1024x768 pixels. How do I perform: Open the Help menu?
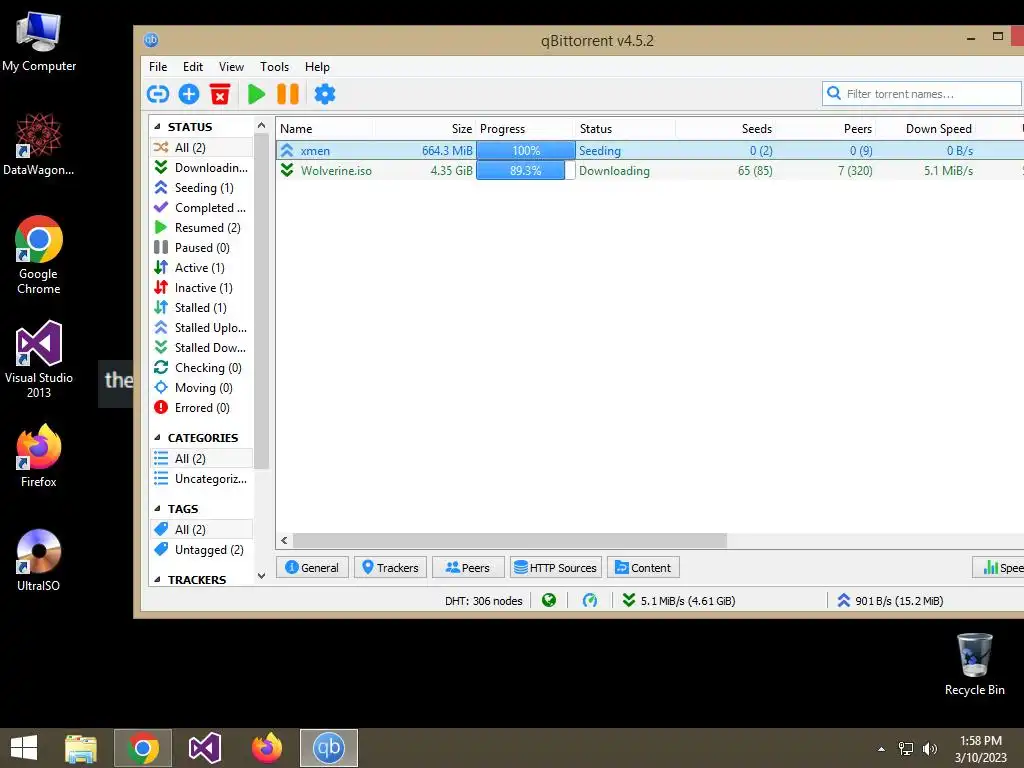pos(317,67)
